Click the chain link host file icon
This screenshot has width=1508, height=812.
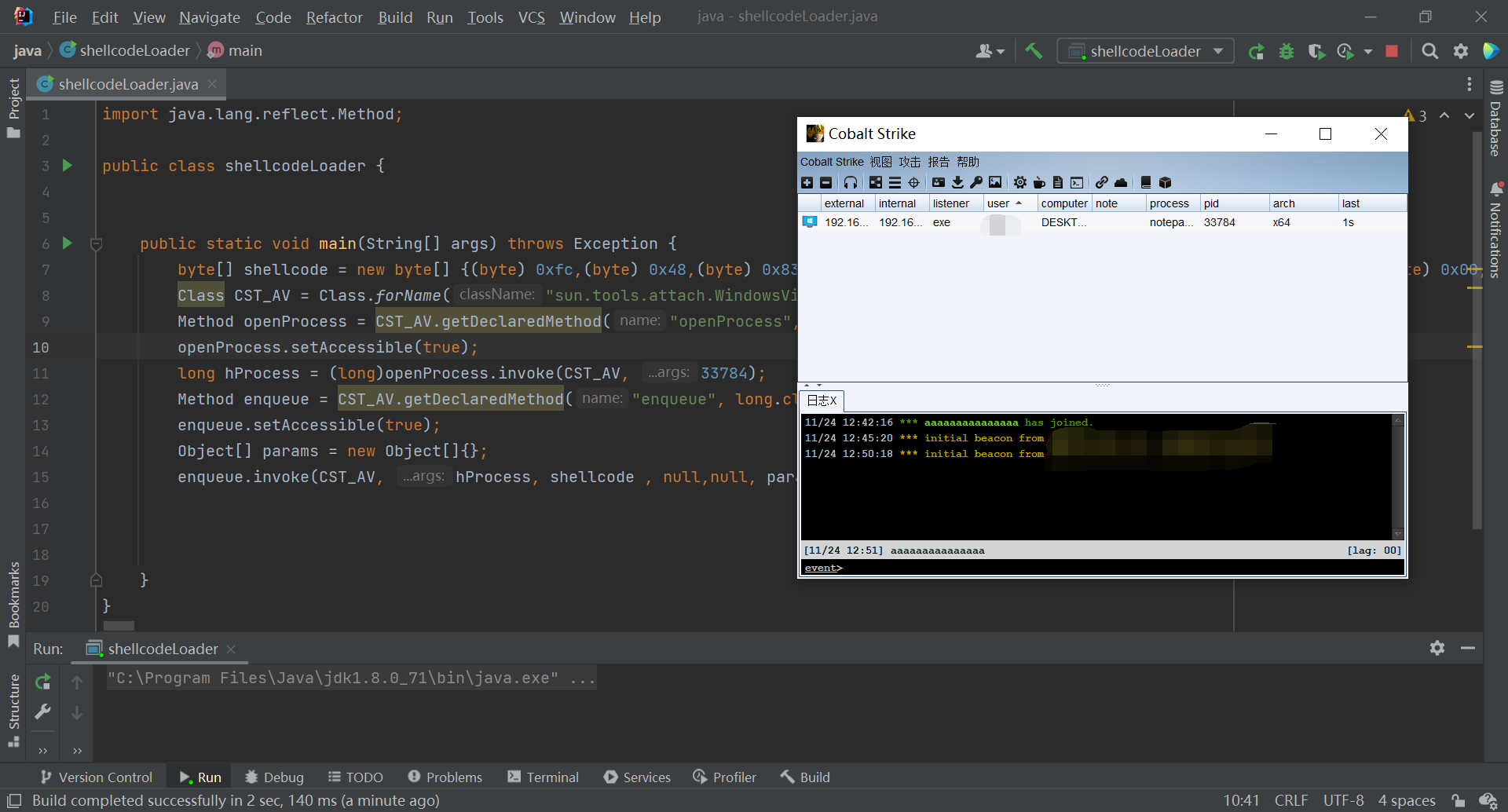1102,182
